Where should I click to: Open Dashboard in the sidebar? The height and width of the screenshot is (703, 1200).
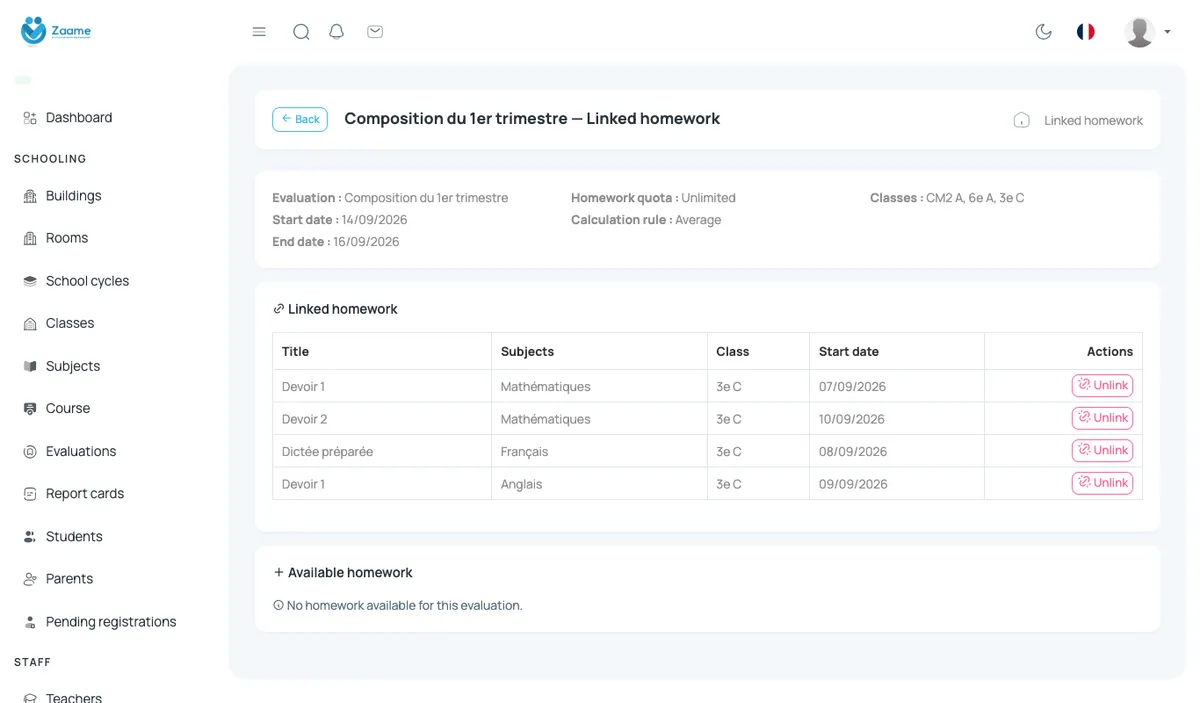pyautogui.click(x=68, y=117)
